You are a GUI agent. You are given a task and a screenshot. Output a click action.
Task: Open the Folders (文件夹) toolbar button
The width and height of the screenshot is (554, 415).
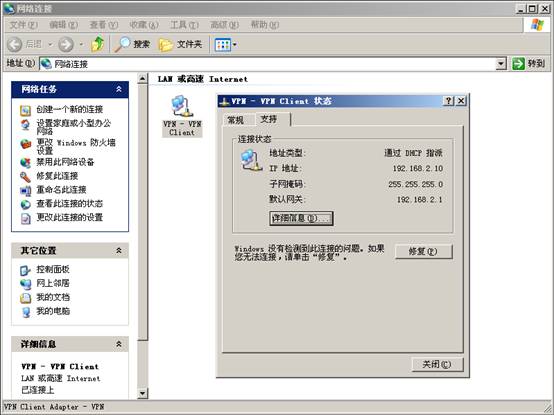(180, 44)
